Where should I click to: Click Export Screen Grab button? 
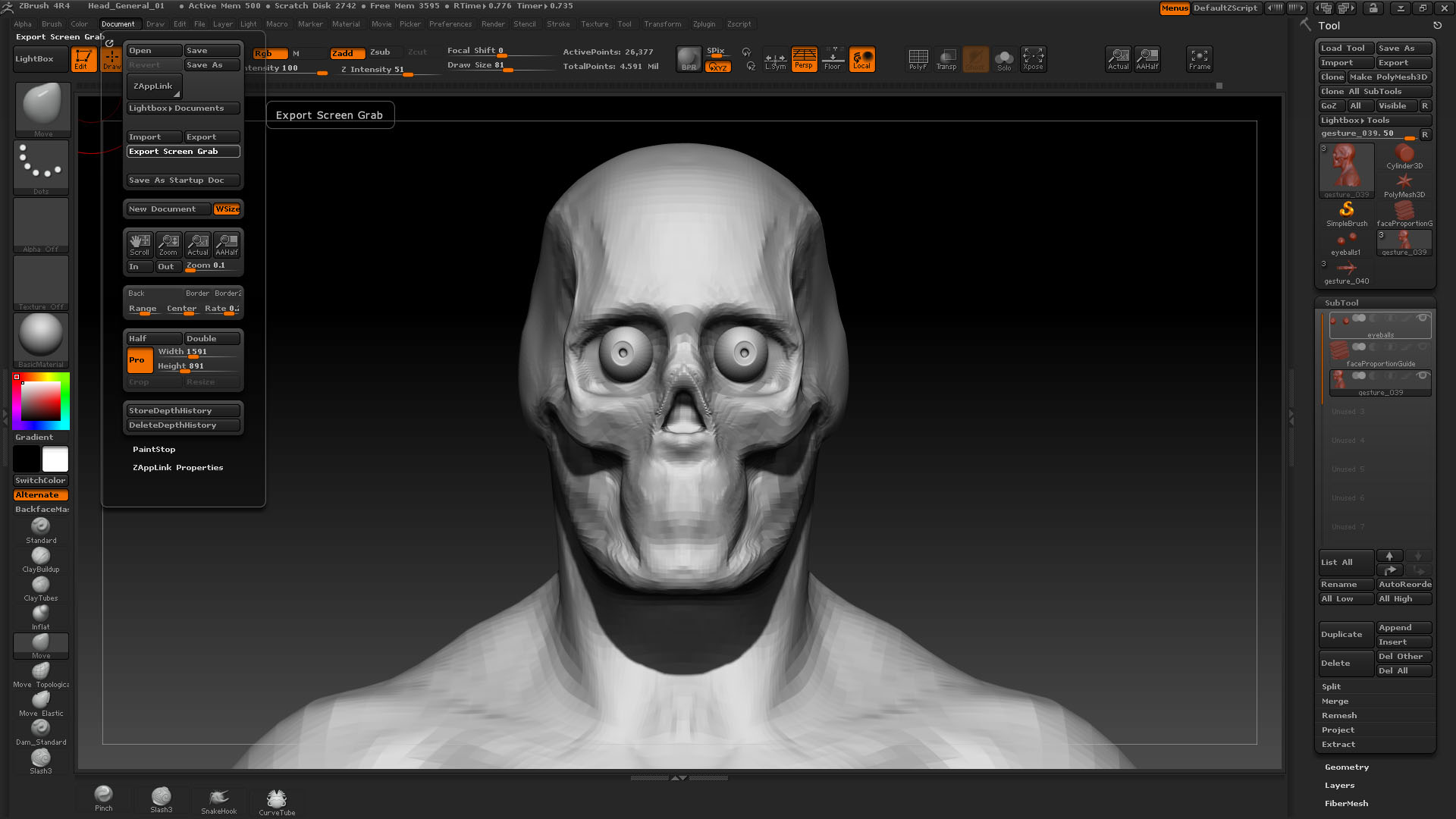pos(184,152)
